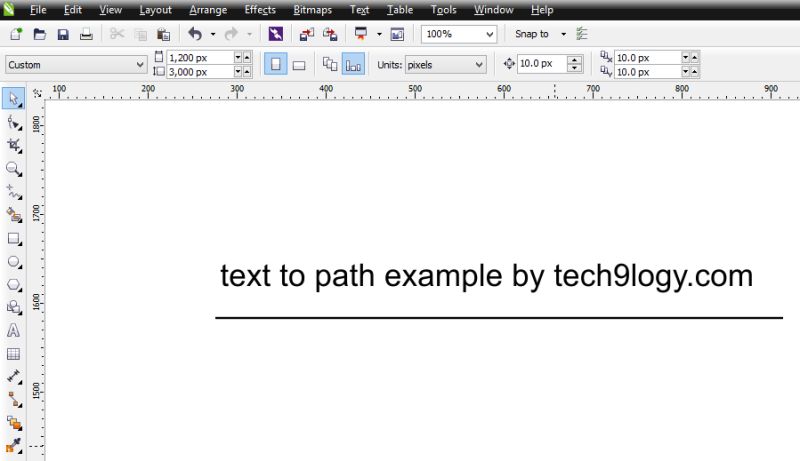Select the Shape tool
Image resolution: width=800 pixels, height=461 pixels.
pos(14,123)
